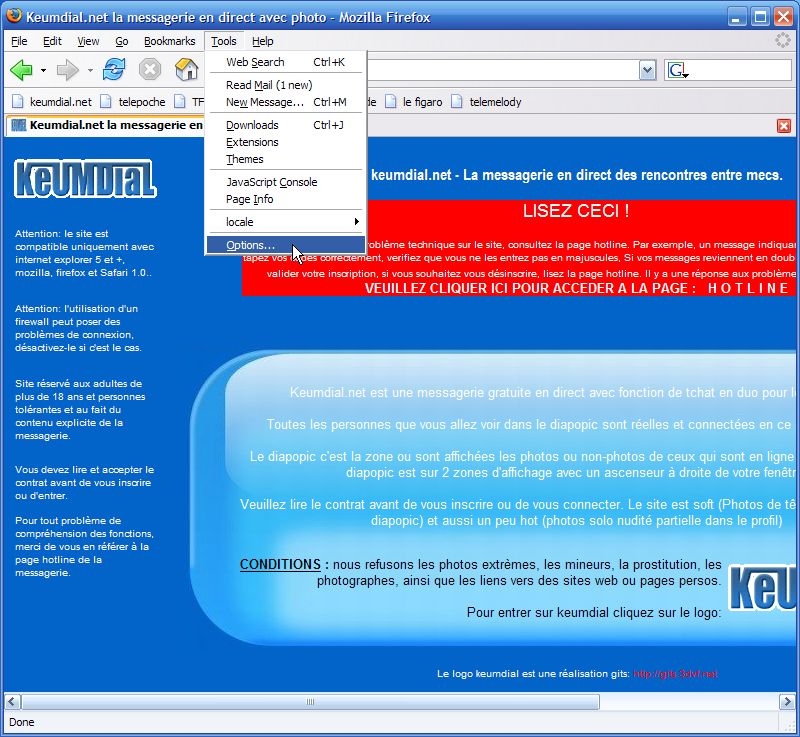This screenshot has height=737, width=800.
Task: Expand the locale submenu
Action: 286,222
